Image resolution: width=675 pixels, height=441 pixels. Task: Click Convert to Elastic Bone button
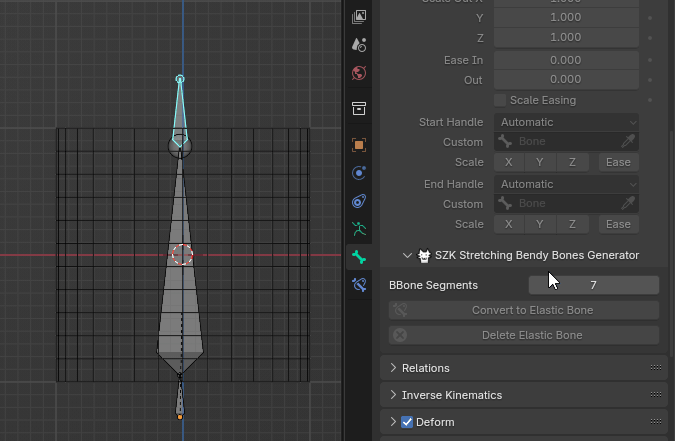(524, 311)
